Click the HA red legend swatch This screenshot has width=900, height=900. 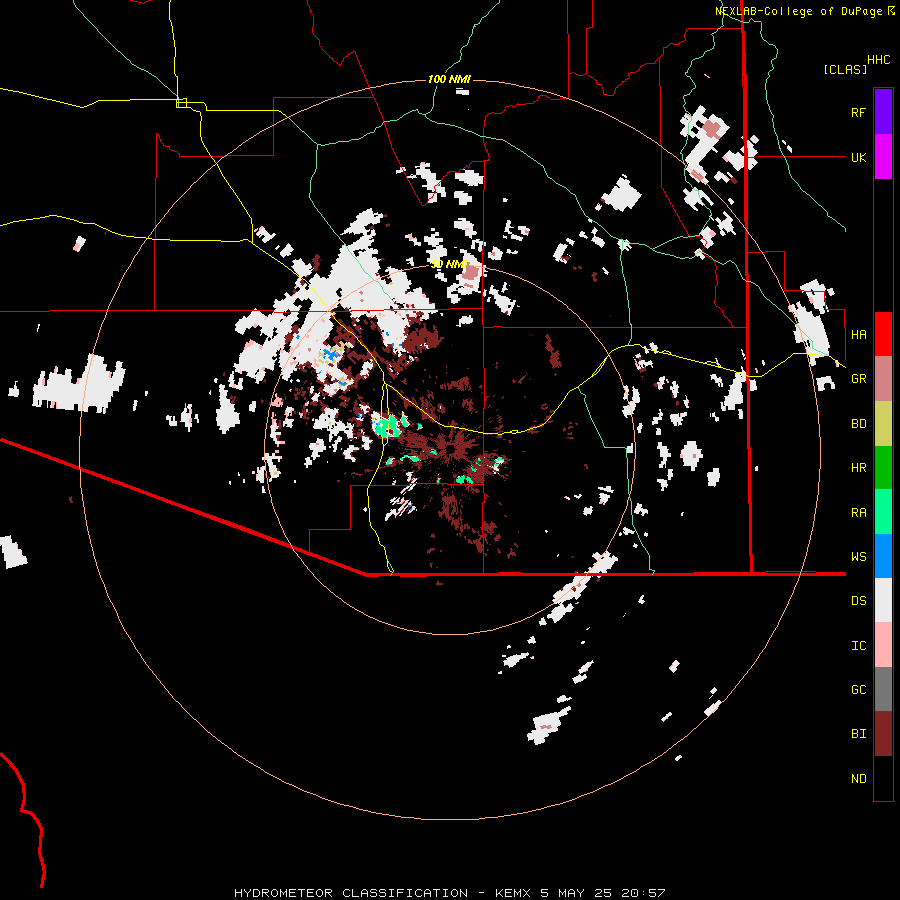click(x=883, y=334)
